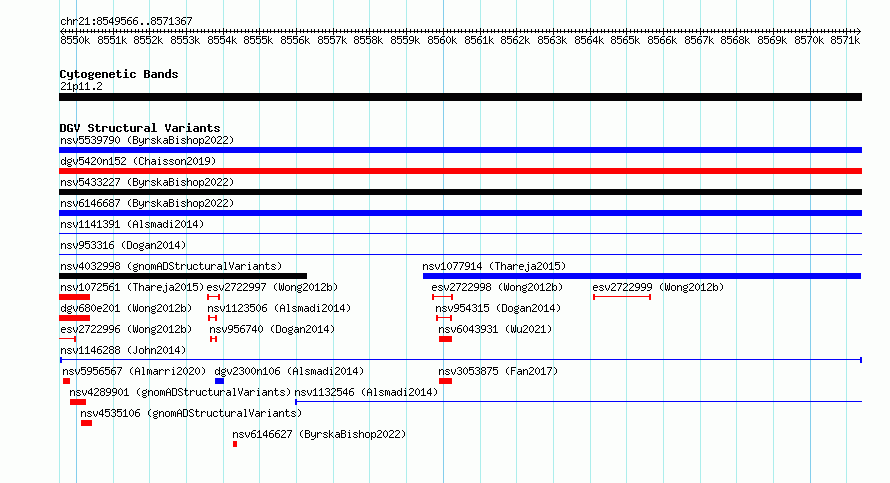Click the 8571k ruler position
Image resolution: width=890 pixels, height=483 pixels.
point(845,40)
